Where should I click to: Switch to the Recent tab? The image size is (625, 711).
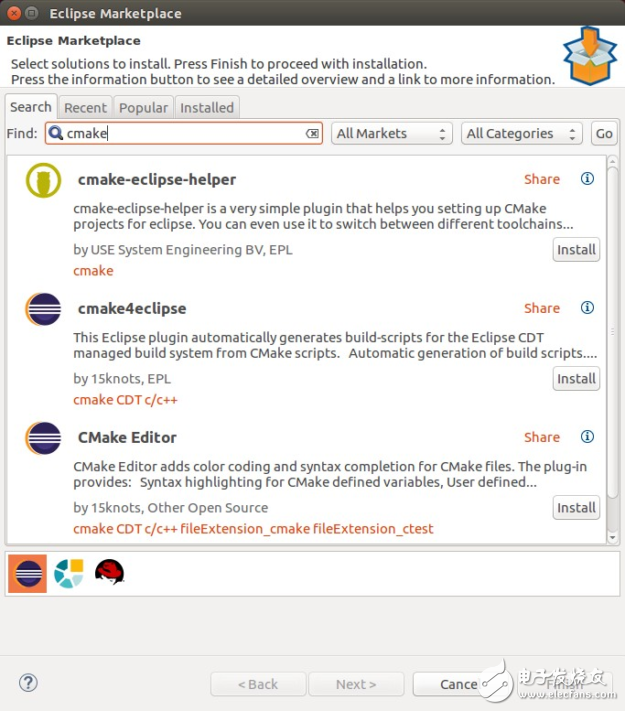click(x=85, y=108)
